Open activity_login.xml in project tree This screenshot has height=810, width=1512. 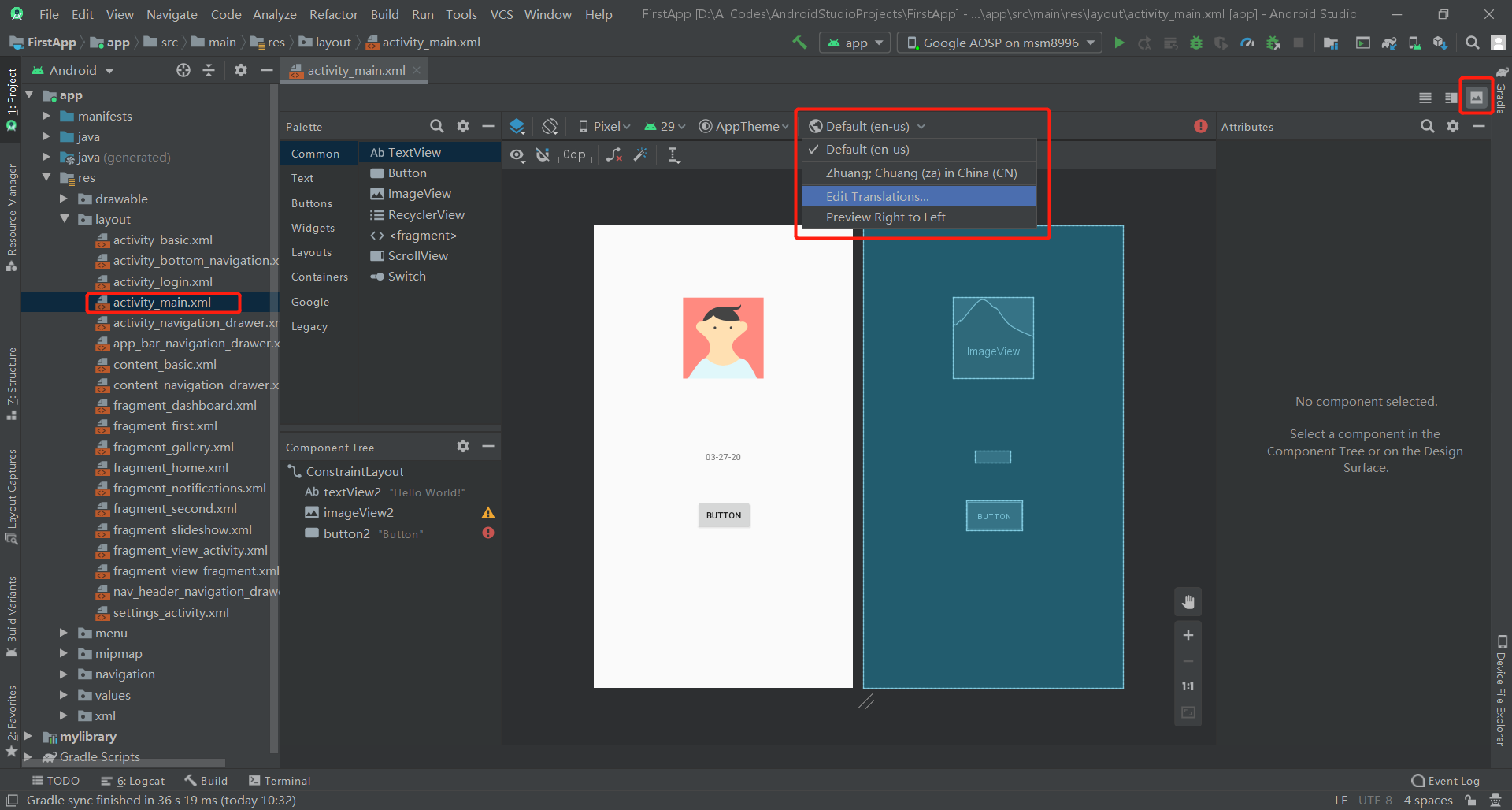click(x=162, y=281)
